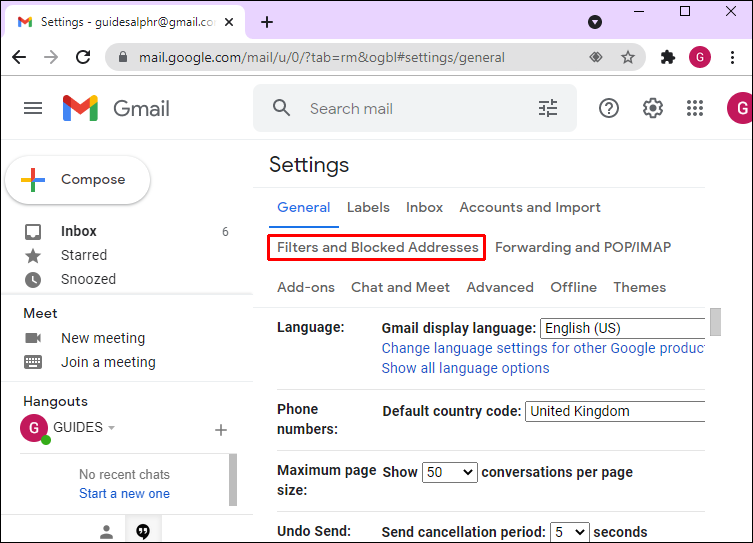Reload the page
This screenshot has width=753, height=543.
(x=83, y=57)
